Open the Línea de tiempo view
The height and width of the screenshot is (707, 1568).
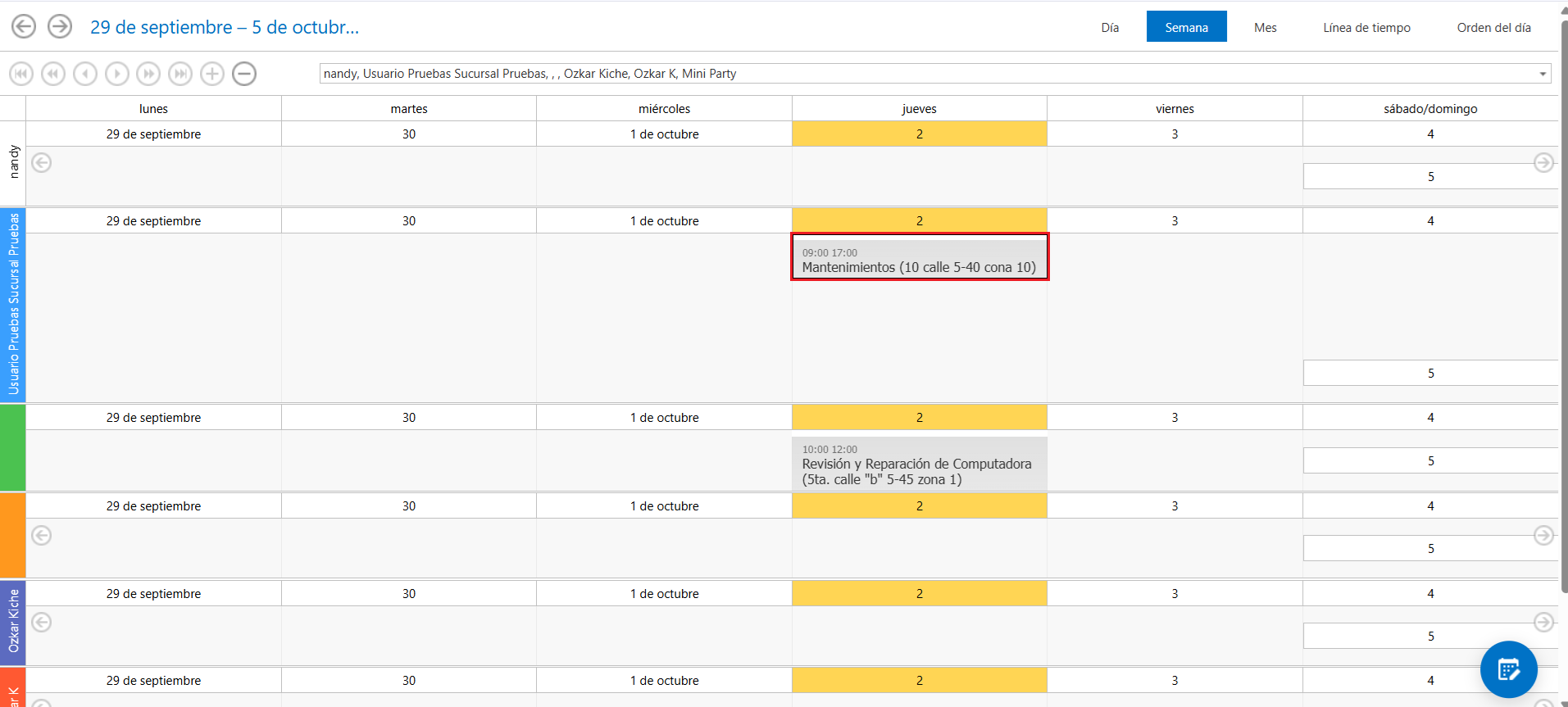click(x=1366, y=27)
